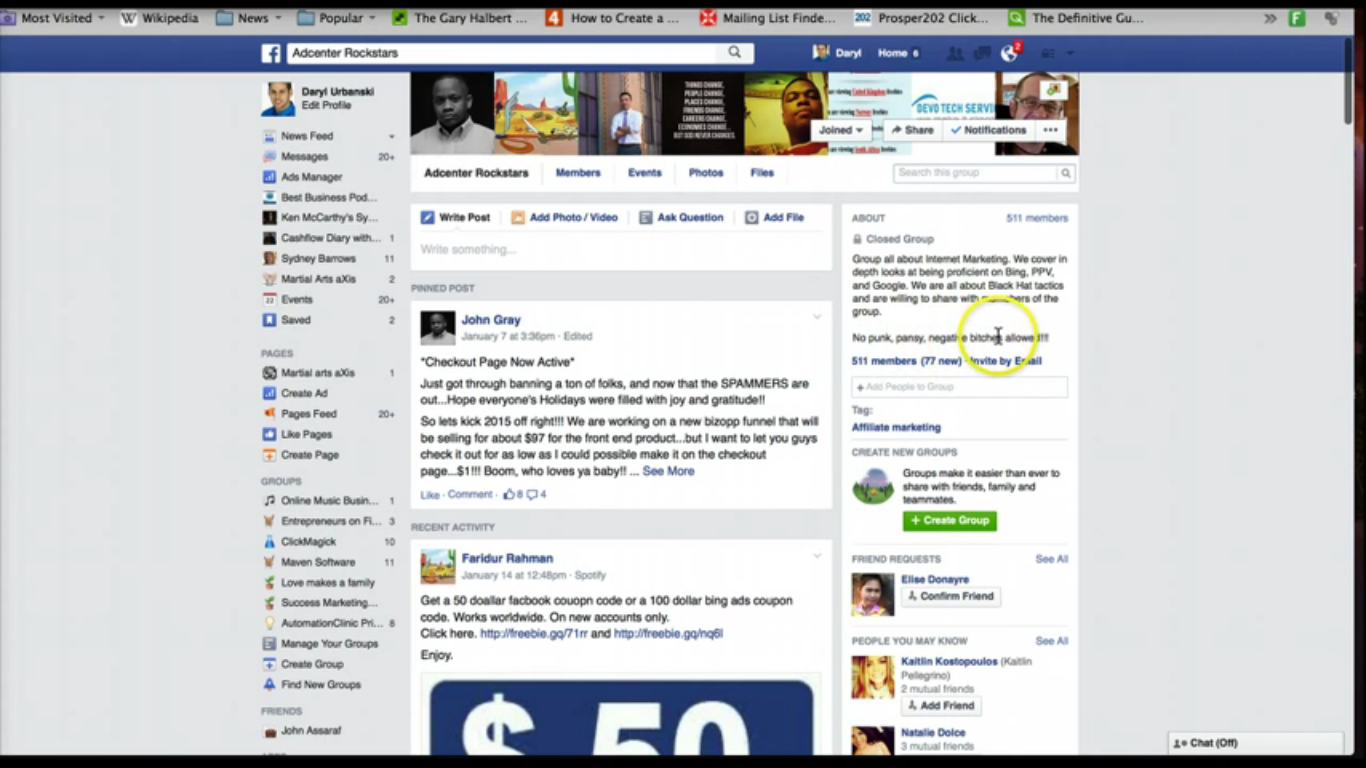The height and width of the screenshot is (768, 1366).
Task: Open Create Ad under Pages
Action: click(304, 393)
